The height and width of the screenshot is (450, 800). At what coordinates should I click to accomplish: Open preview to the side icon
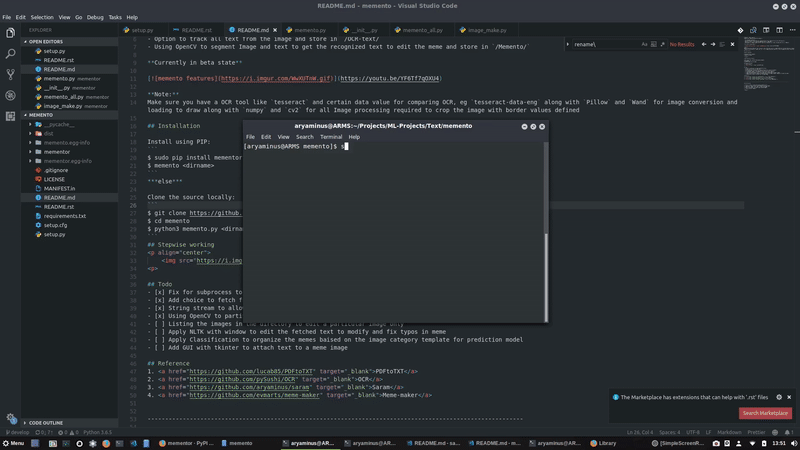pyautogui.click(x=753, y=30)
